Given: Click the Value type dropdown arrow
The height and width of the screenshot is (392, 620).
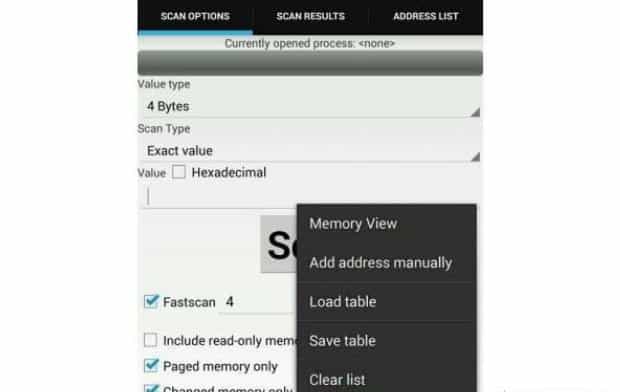Looking at the screenshot, I should (475, 112).
